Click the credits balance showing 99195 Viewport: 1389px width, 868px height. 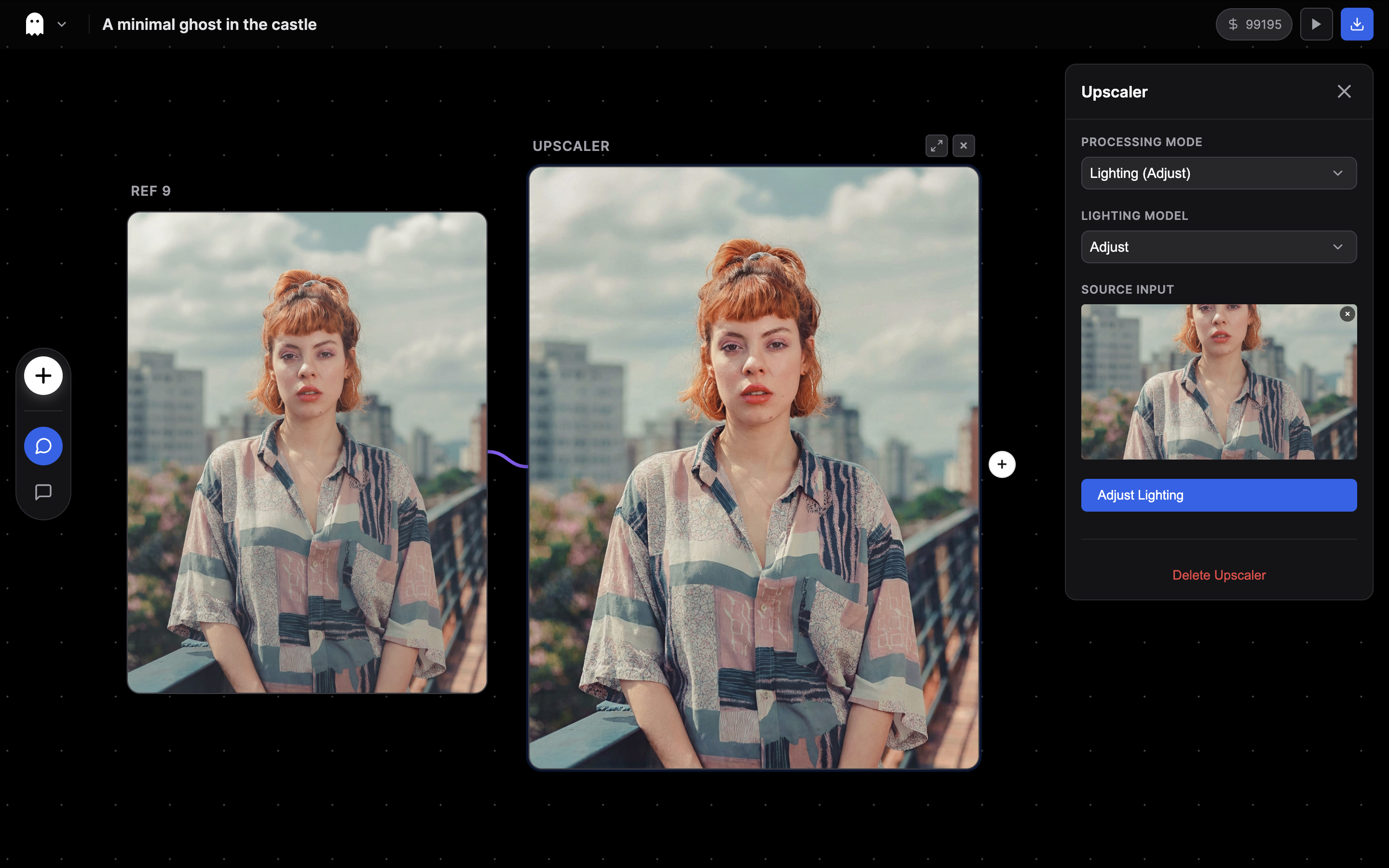(x=1253, y=24)
